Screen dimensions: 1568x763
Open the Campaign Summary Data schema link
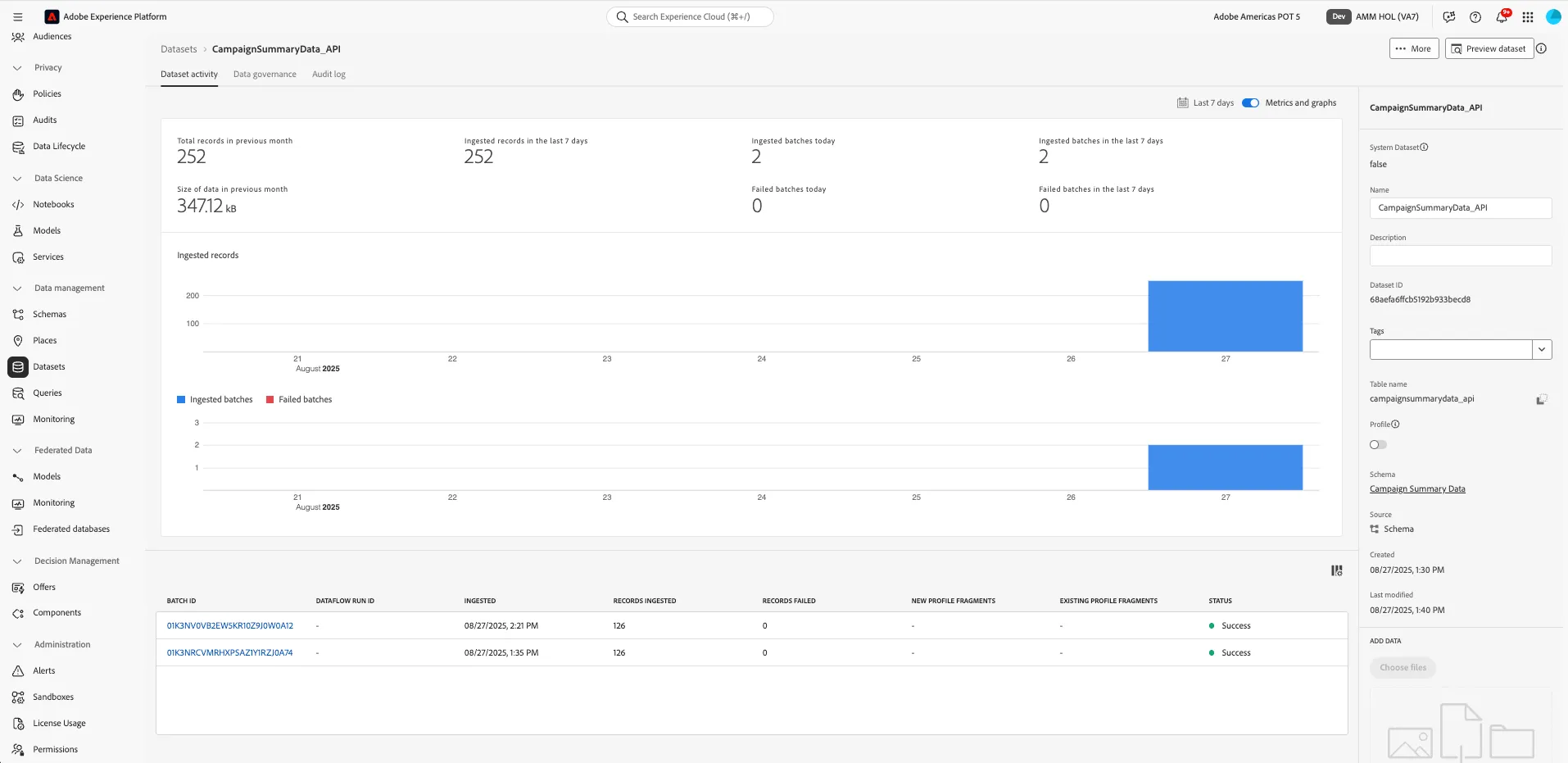(x=1417, y=489)
